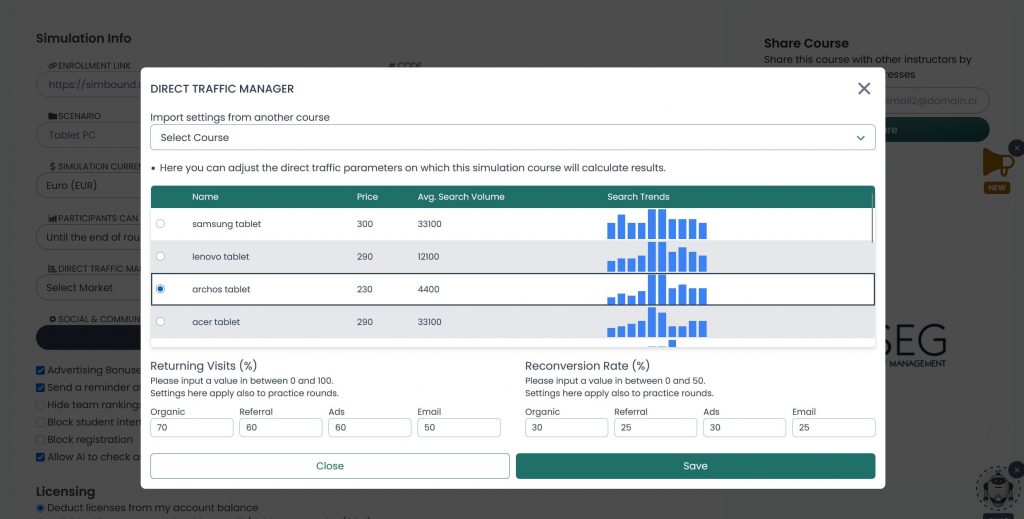
Task: Sort by Avg. Search Volume column header
Action: coord(461,197)
